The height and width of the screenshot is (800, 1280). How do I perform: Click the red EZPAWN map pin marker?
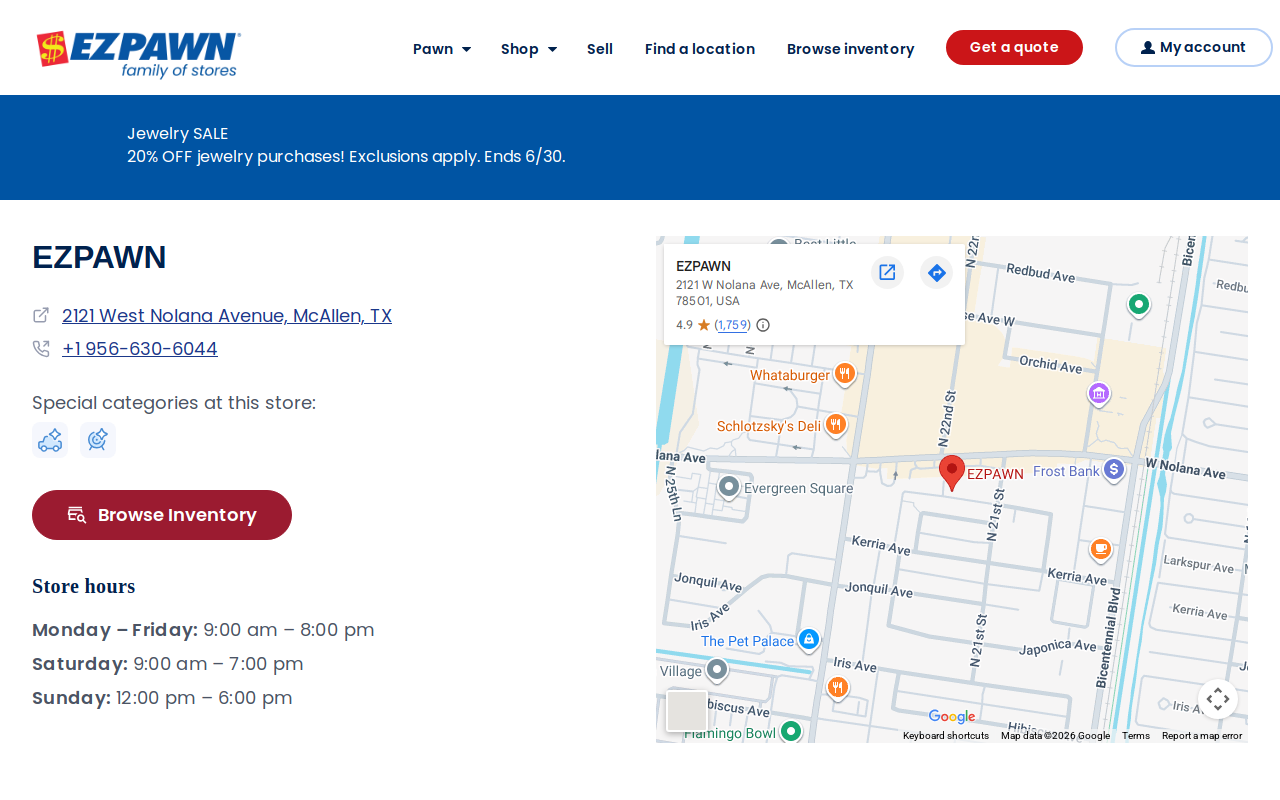pos(952,472)
